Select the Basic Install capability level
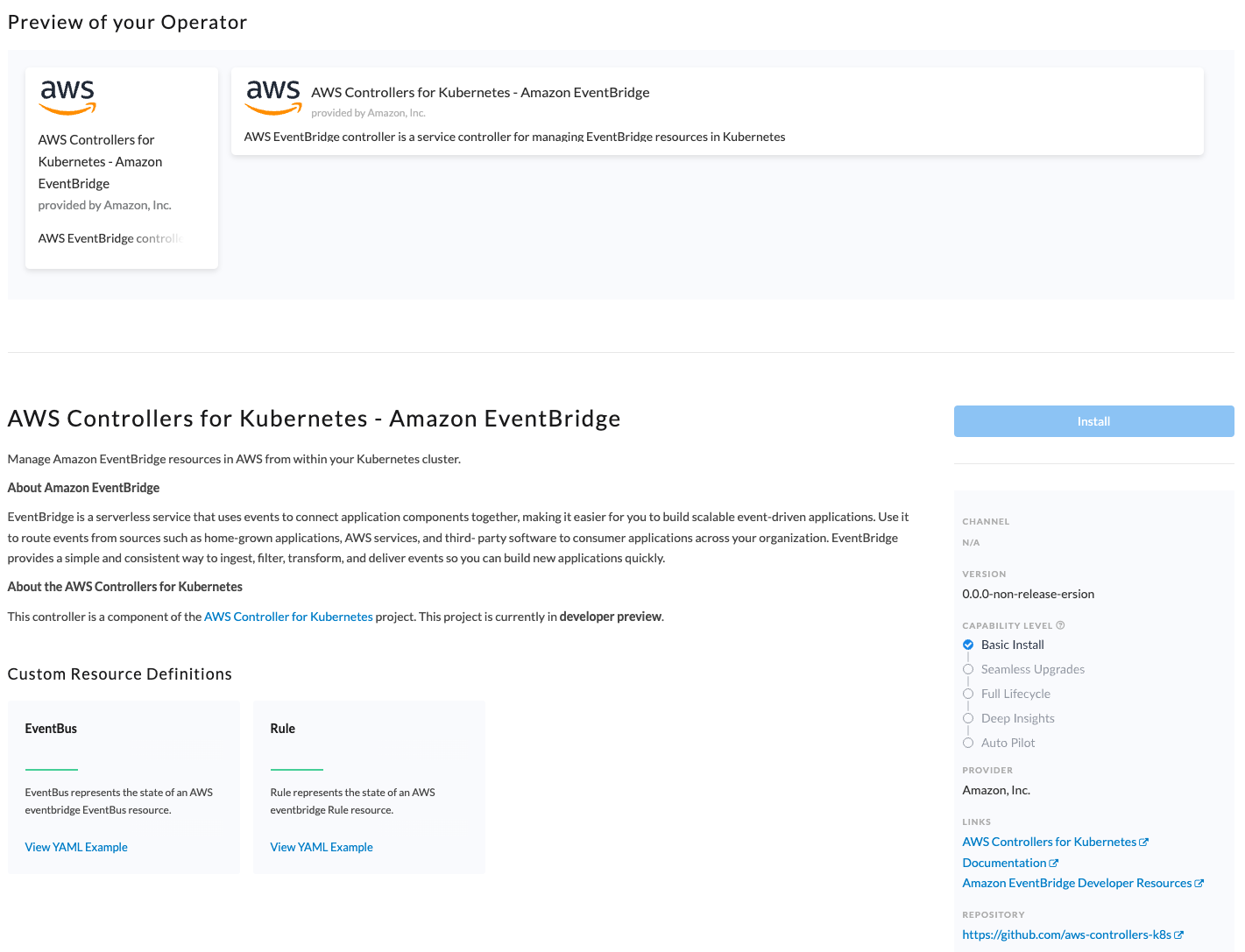Viewport: 1245px width, 952px height. pyautogui.click(x=1003, y=645)
